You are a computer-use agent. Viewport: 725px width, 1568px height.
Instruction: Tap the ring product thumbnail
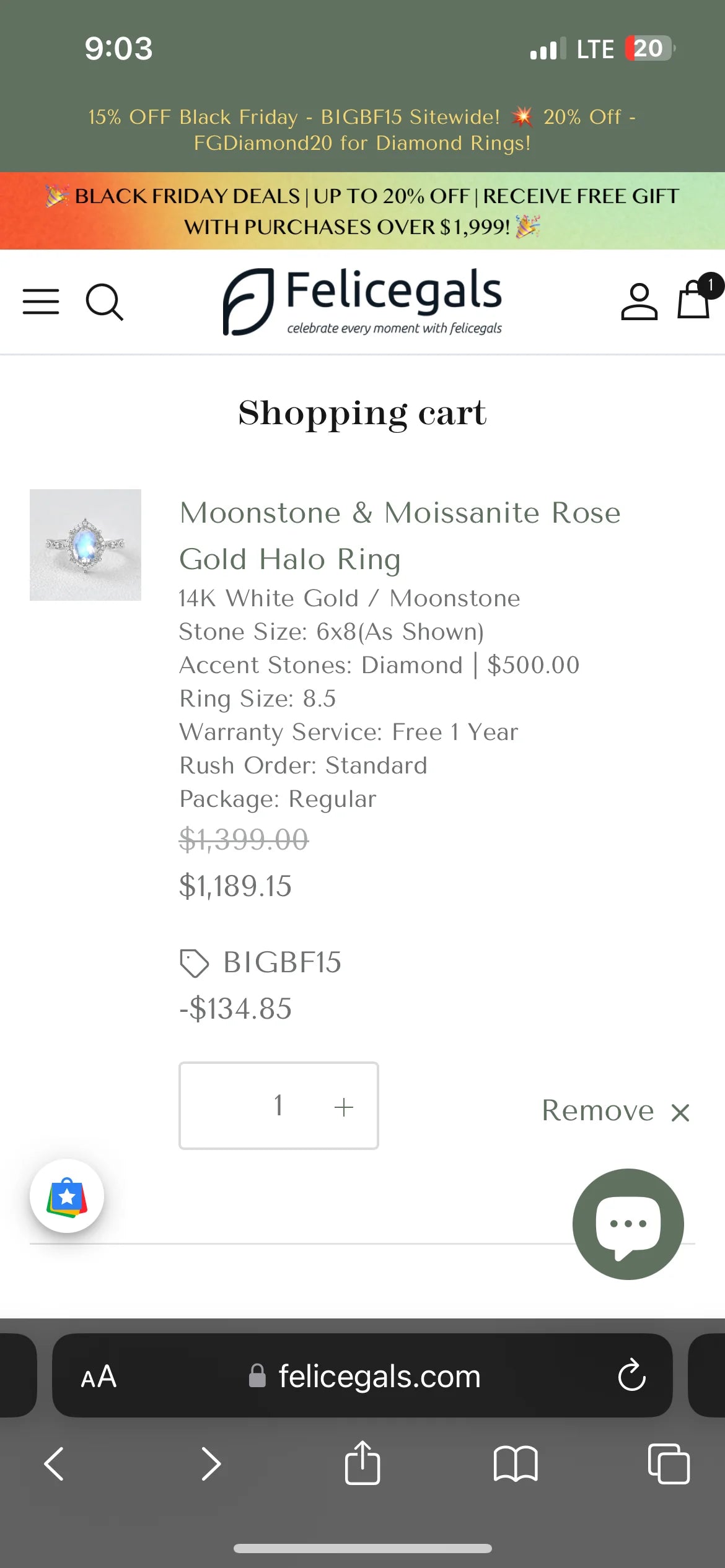click(x=86, y=545)
